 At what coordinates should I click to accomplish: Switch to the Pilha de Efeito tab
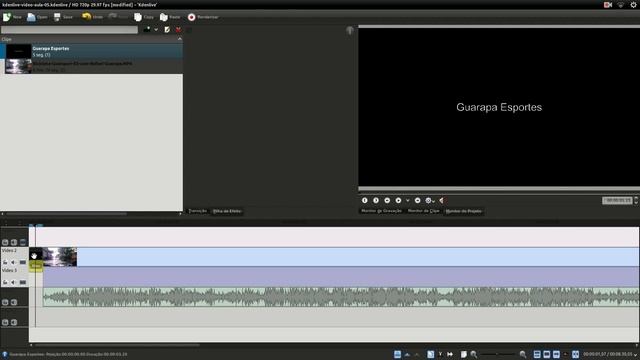pyautogui.click(x=227, y=211)
